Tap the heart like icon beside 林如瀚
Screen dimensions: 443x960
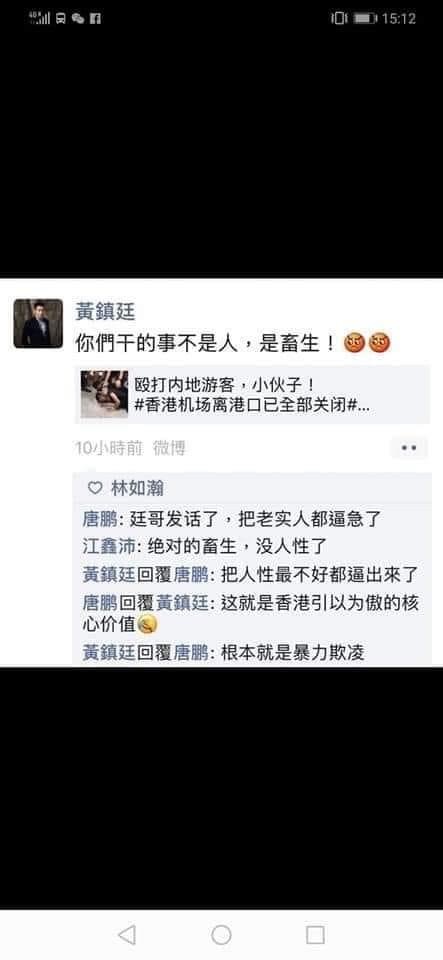pos(95,488)
